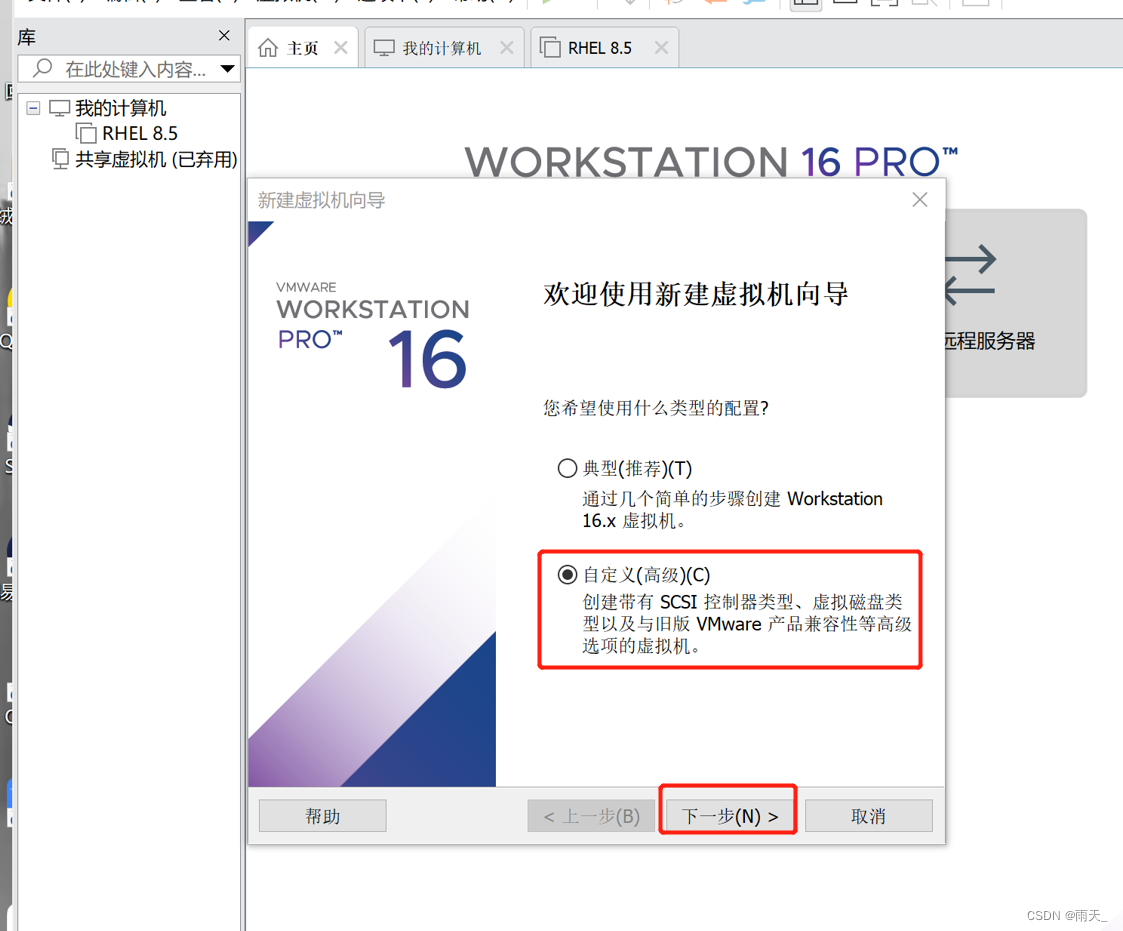Click the 我的计算机 monitor icon in library
The height and width of the screenshot is (931, 1123).
59,108
